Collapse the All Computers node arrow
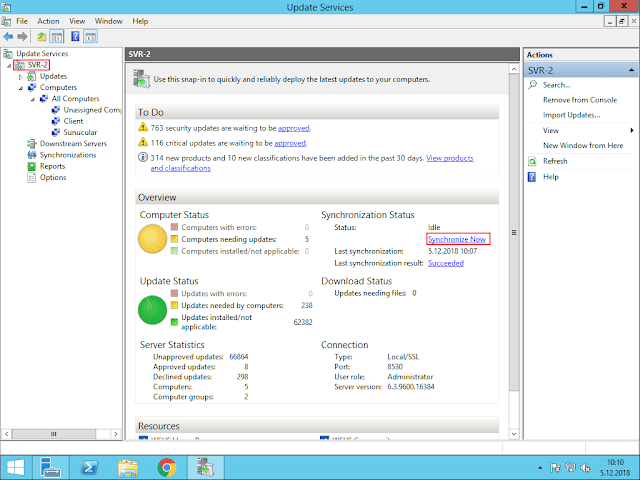 point(32,99)
